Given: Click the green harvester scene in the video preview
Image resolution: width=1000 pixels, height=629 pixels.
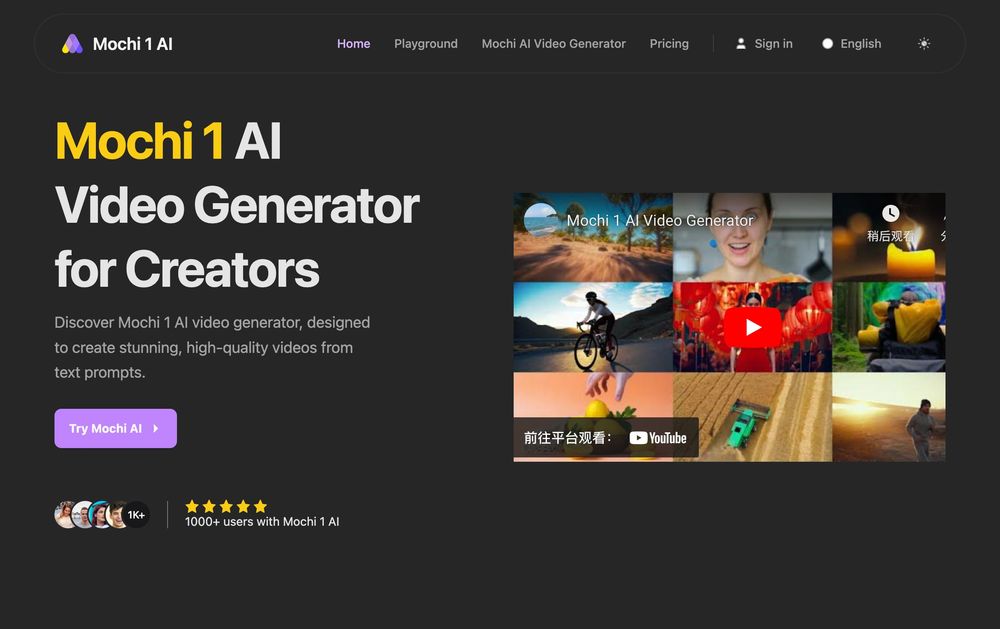Looking at the screenshot, I should [753, 417].
